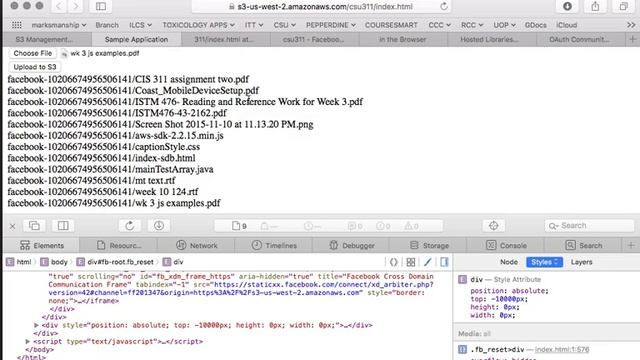The height and width of the screenshot is (360, 640).
Task: Reload the page from the address bar
Action: (444, 7)
